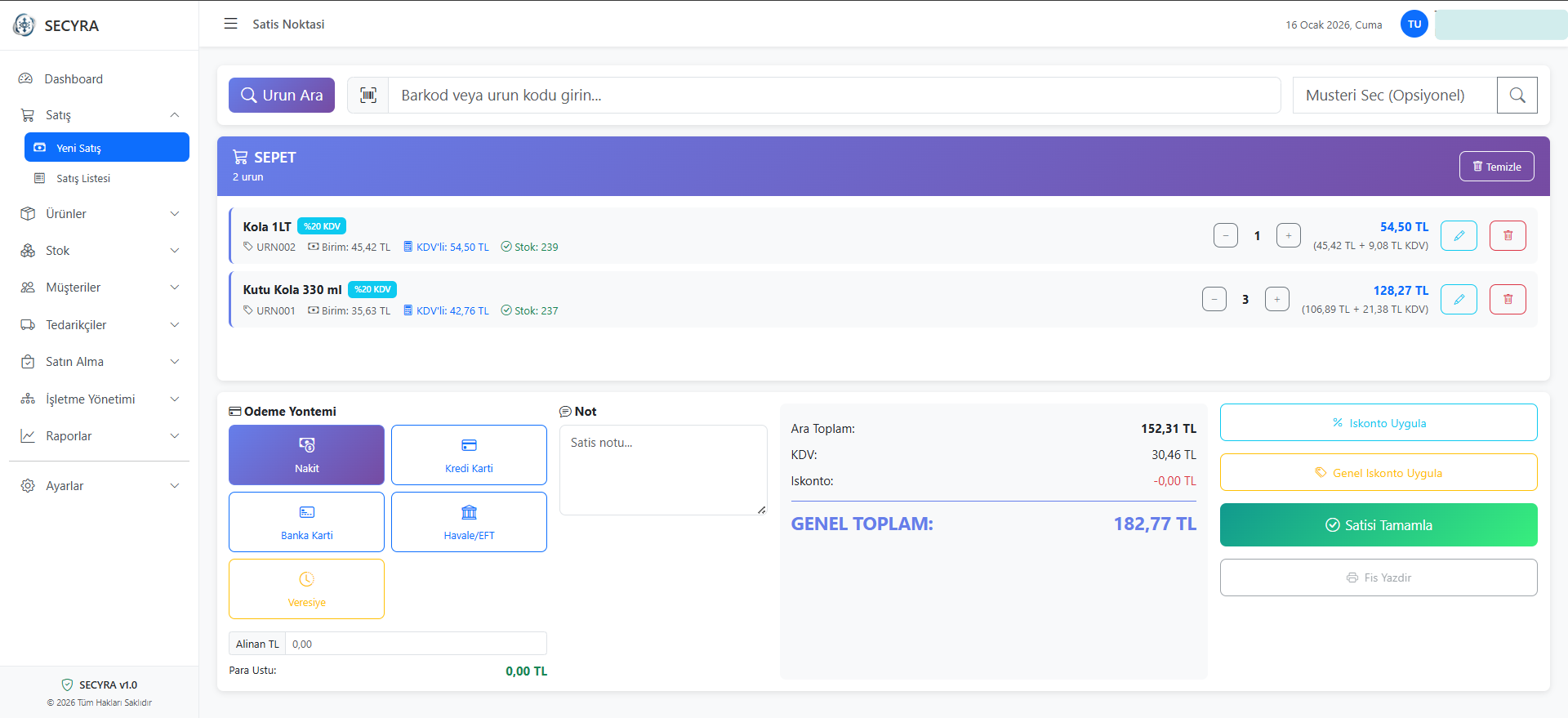The width and height of the screenshot is (1568, 718).
Task: Go to Dashboard
Action: pyautogui.click(x=73, y=79)
